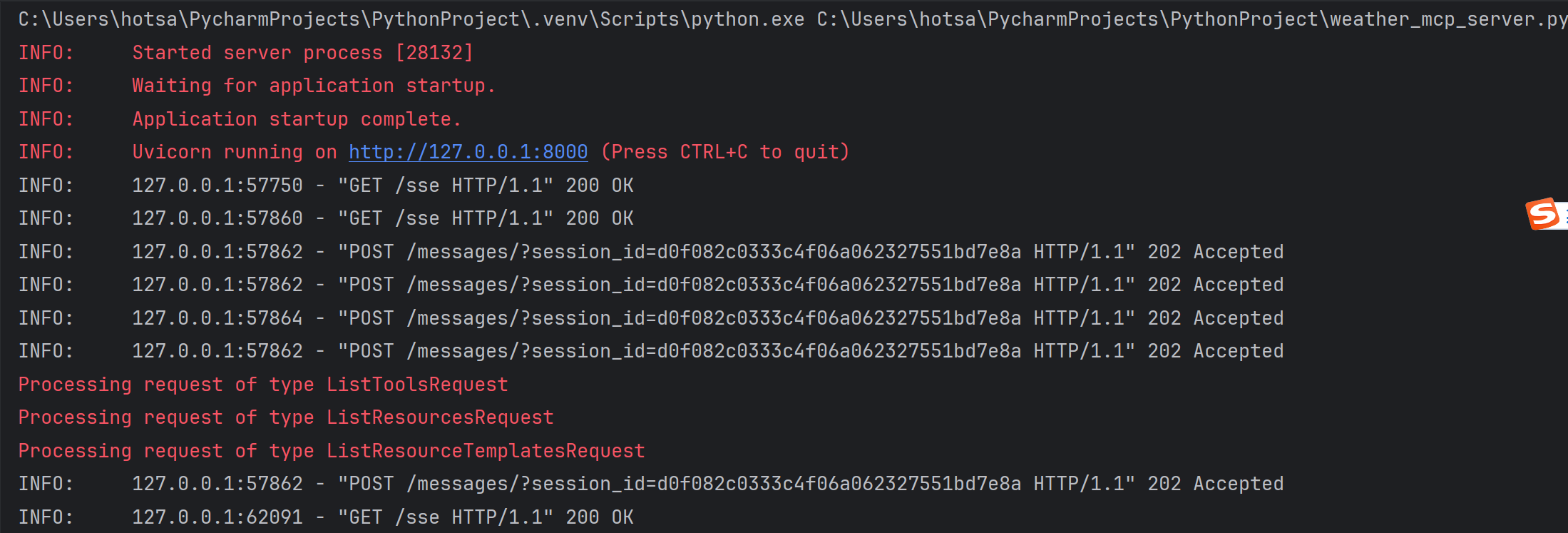Click the POST log line from port 57864
This screenshot has height=533, width=1568.
[x=706, y=318]
